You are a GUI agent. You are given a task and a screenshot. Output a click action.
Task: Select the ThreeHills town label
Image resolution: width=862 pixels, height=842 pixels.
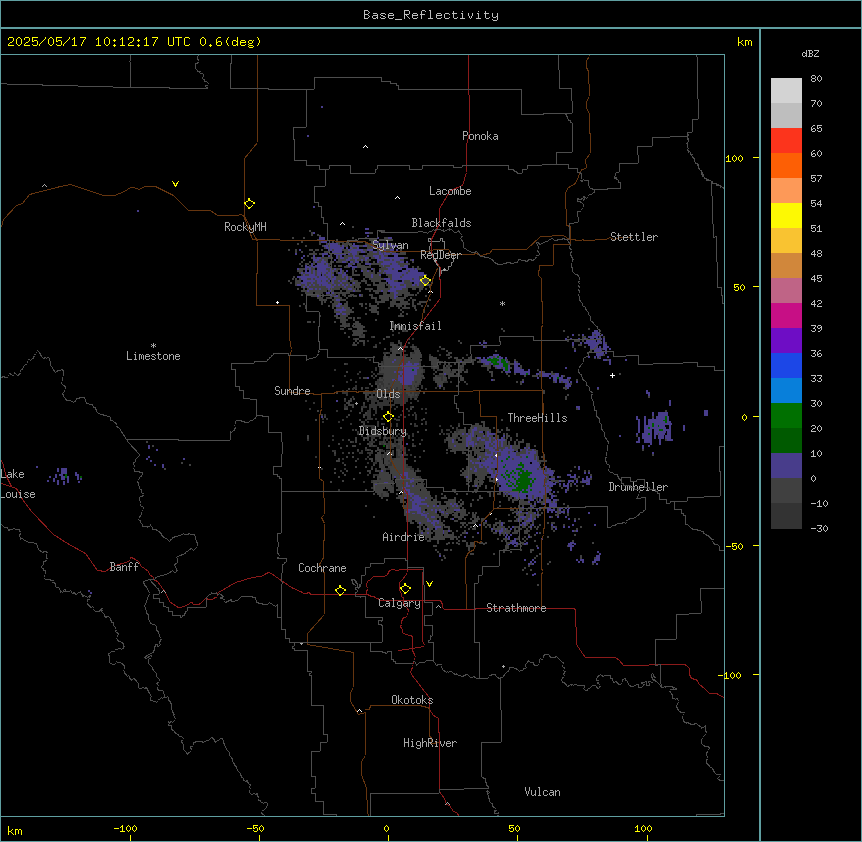[x=537, y=418]
